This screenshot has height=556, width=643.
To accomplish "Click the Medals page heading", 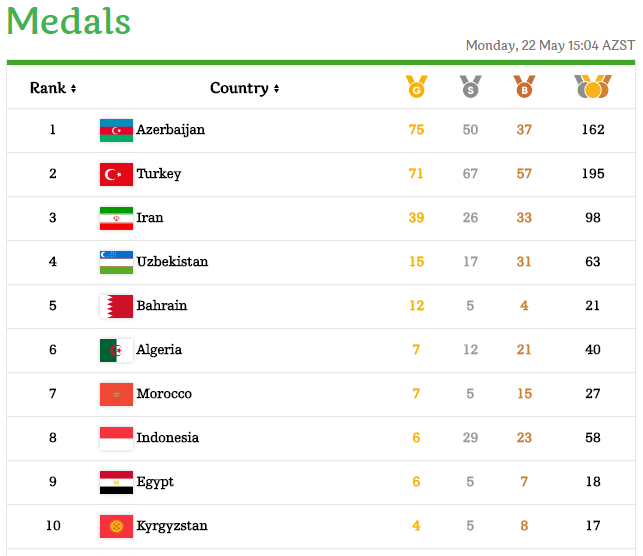I will point(69,21).
